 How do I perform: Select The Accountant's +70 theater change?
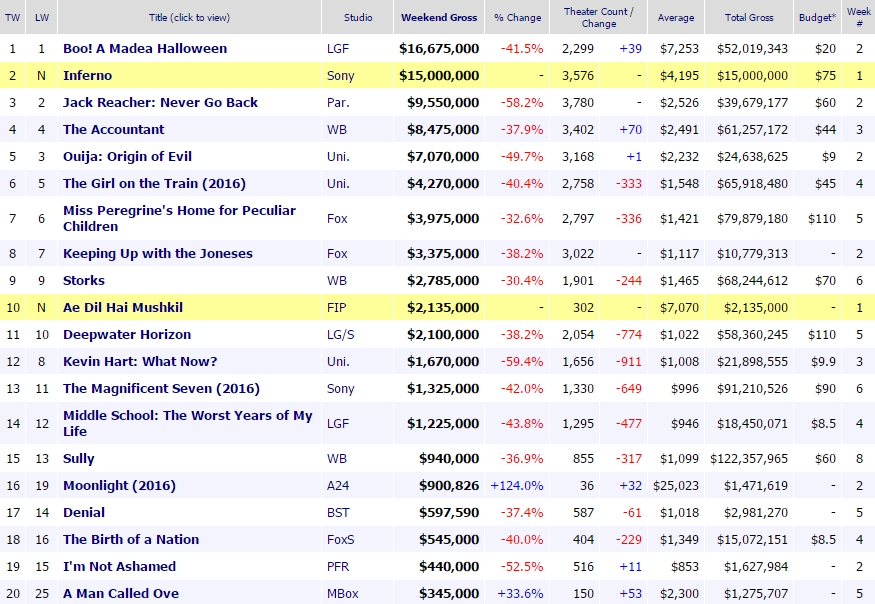click(631, 130)
